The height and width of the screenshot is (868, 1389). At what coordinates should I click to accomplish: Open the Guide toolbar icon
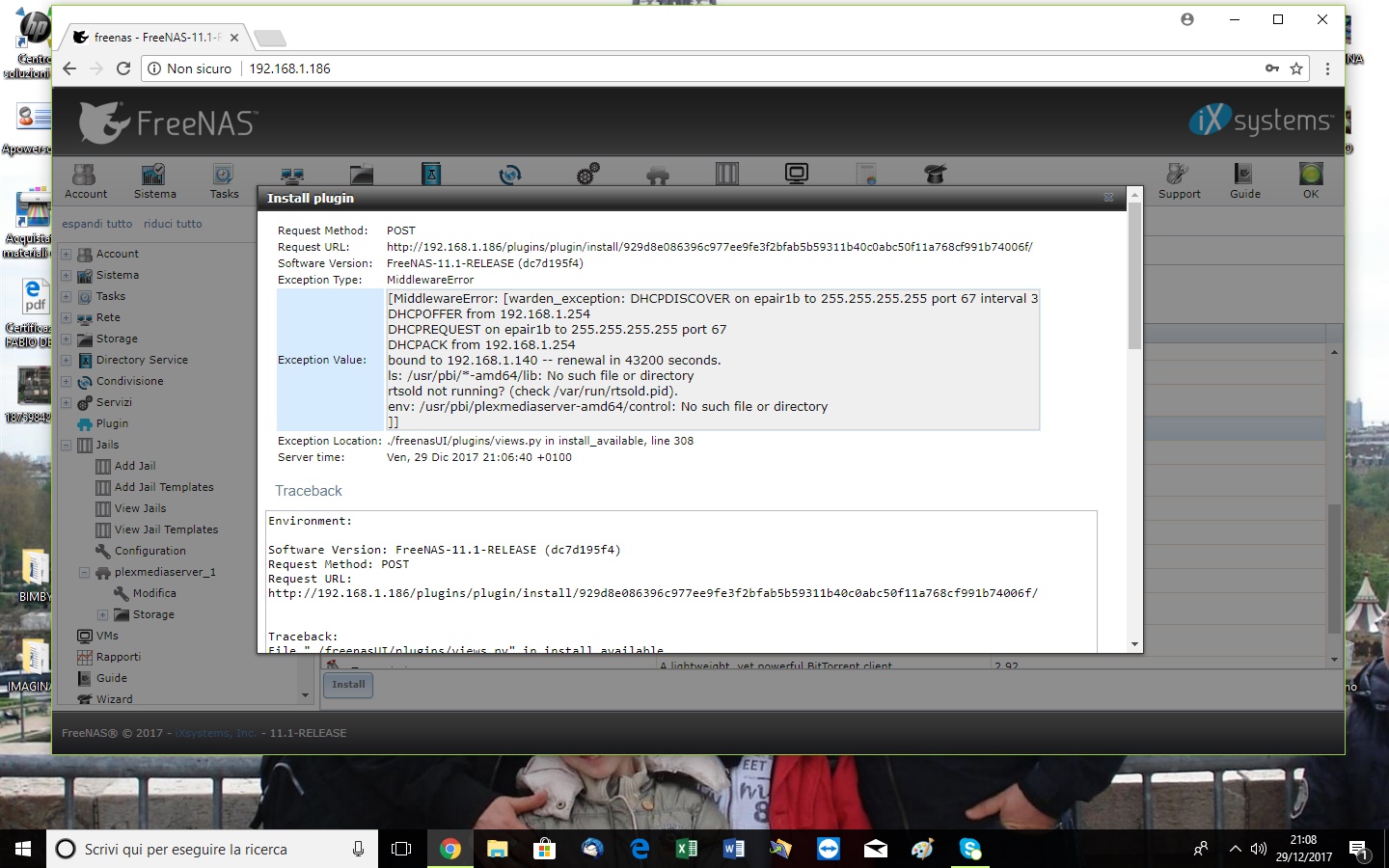[x=1244, y=180]
